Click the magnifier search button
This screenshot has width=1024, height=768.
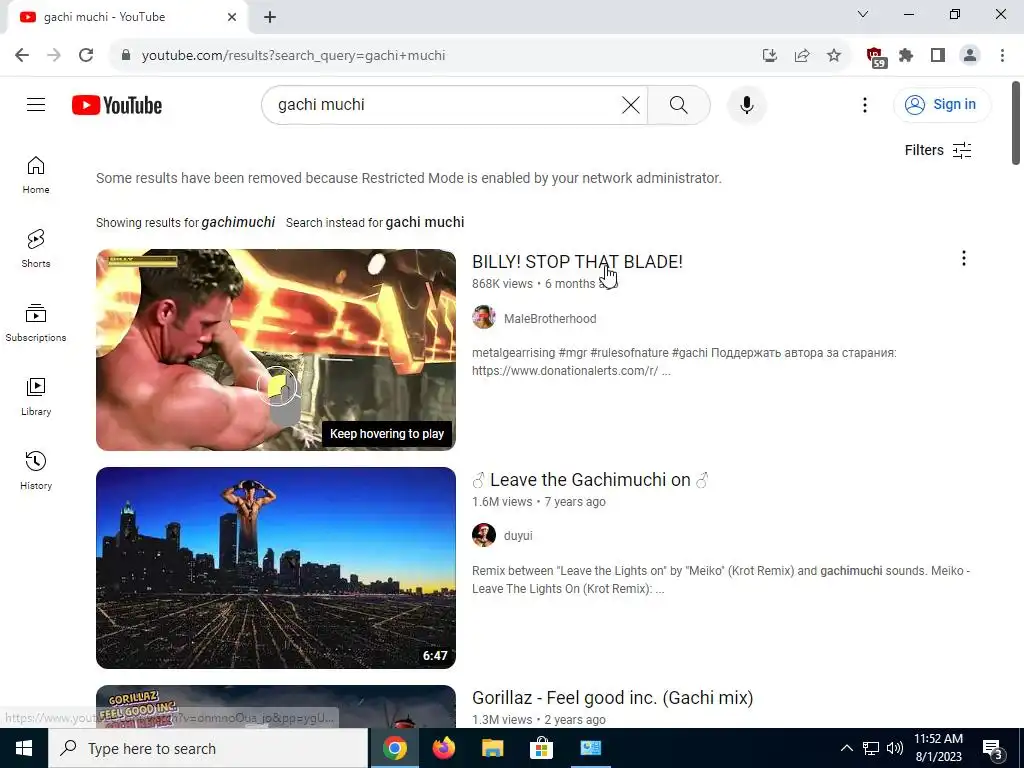679,104
